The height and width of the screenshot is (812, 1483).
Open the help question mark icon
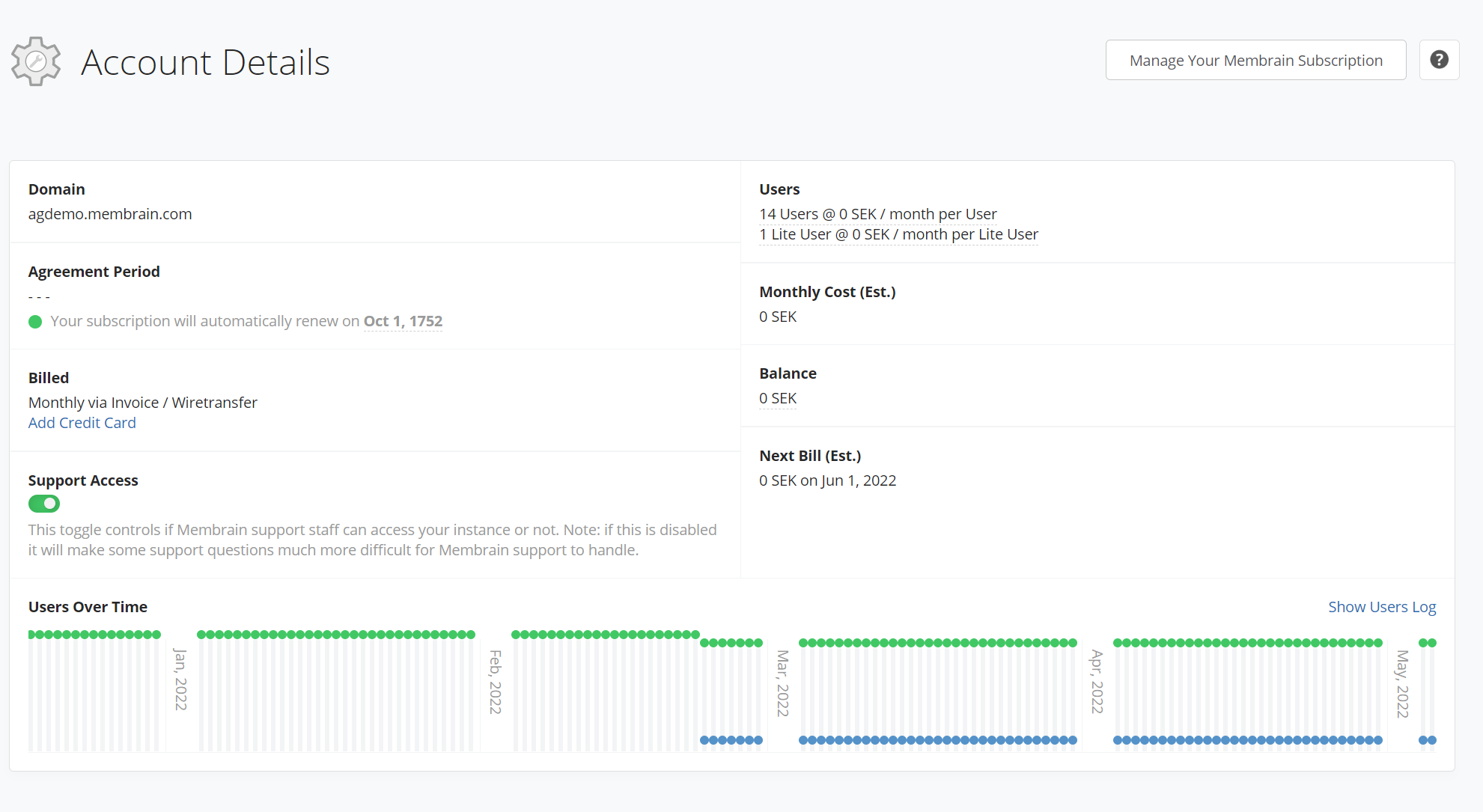click(x=1439, y=60)
